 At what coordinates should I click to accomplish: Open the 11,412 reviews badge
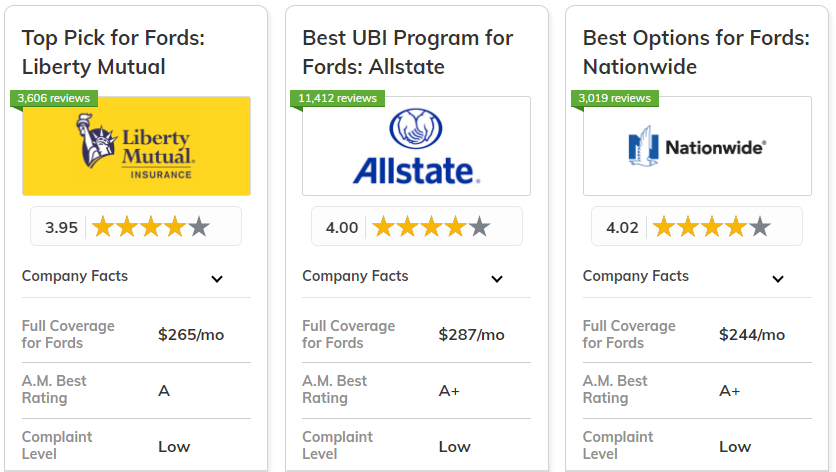[x=337, y=98]
